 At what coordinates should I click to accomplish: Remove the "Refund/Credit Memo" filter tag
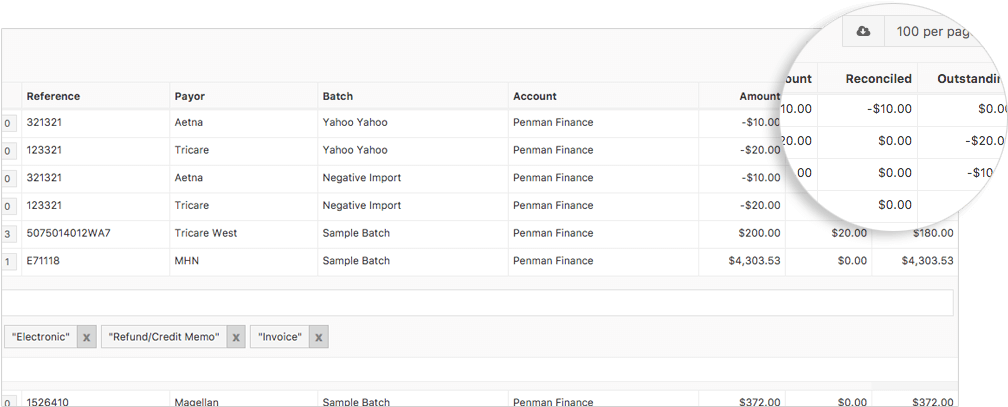[236, 337]
